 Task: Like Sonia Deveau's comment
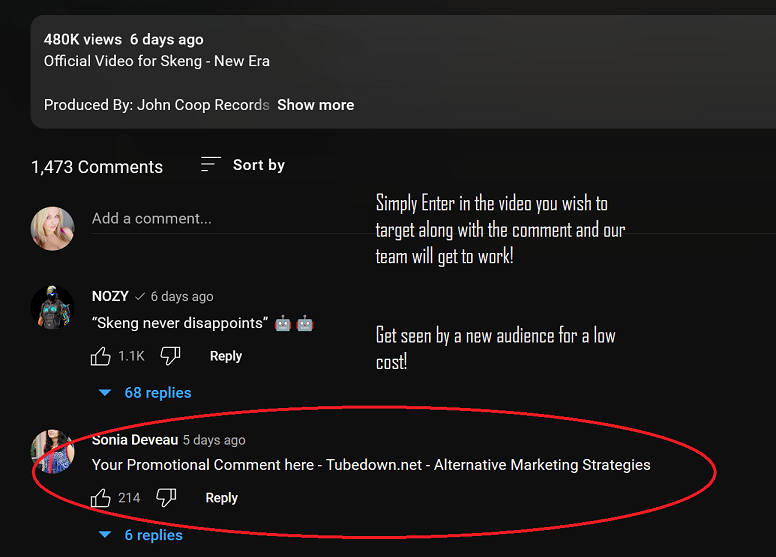[x=101, y=498]
